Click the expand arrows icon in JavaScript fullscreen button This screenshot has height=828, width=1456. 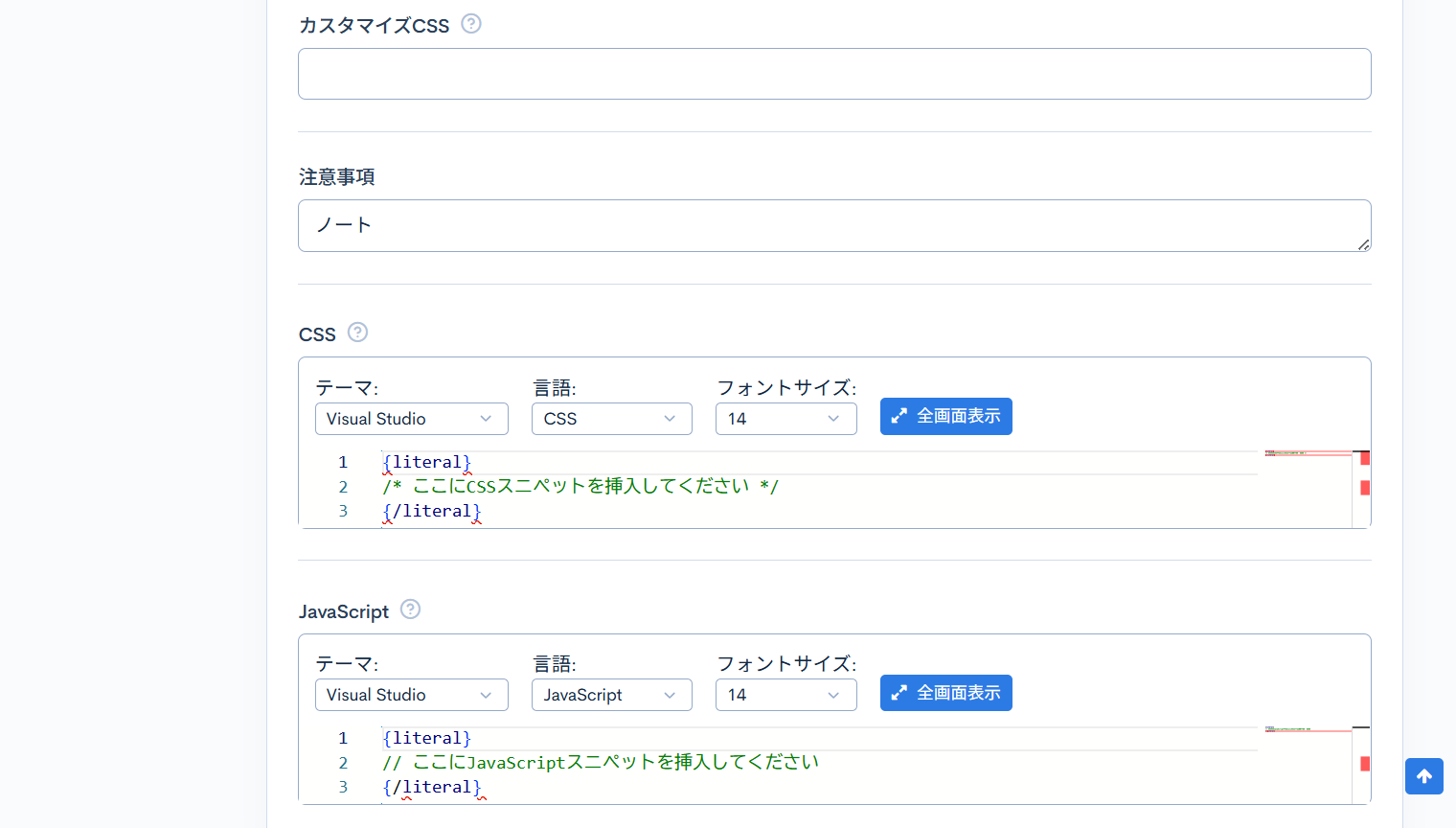click(x=899, y=693)
